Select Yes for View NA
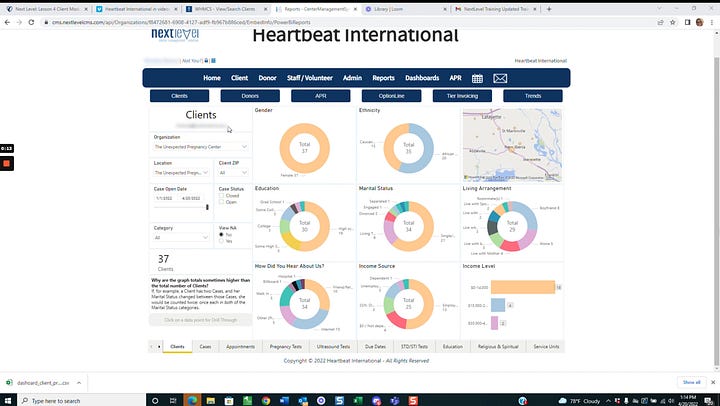The height and width of the screenshot is (406, 720). tap(221, 241)
